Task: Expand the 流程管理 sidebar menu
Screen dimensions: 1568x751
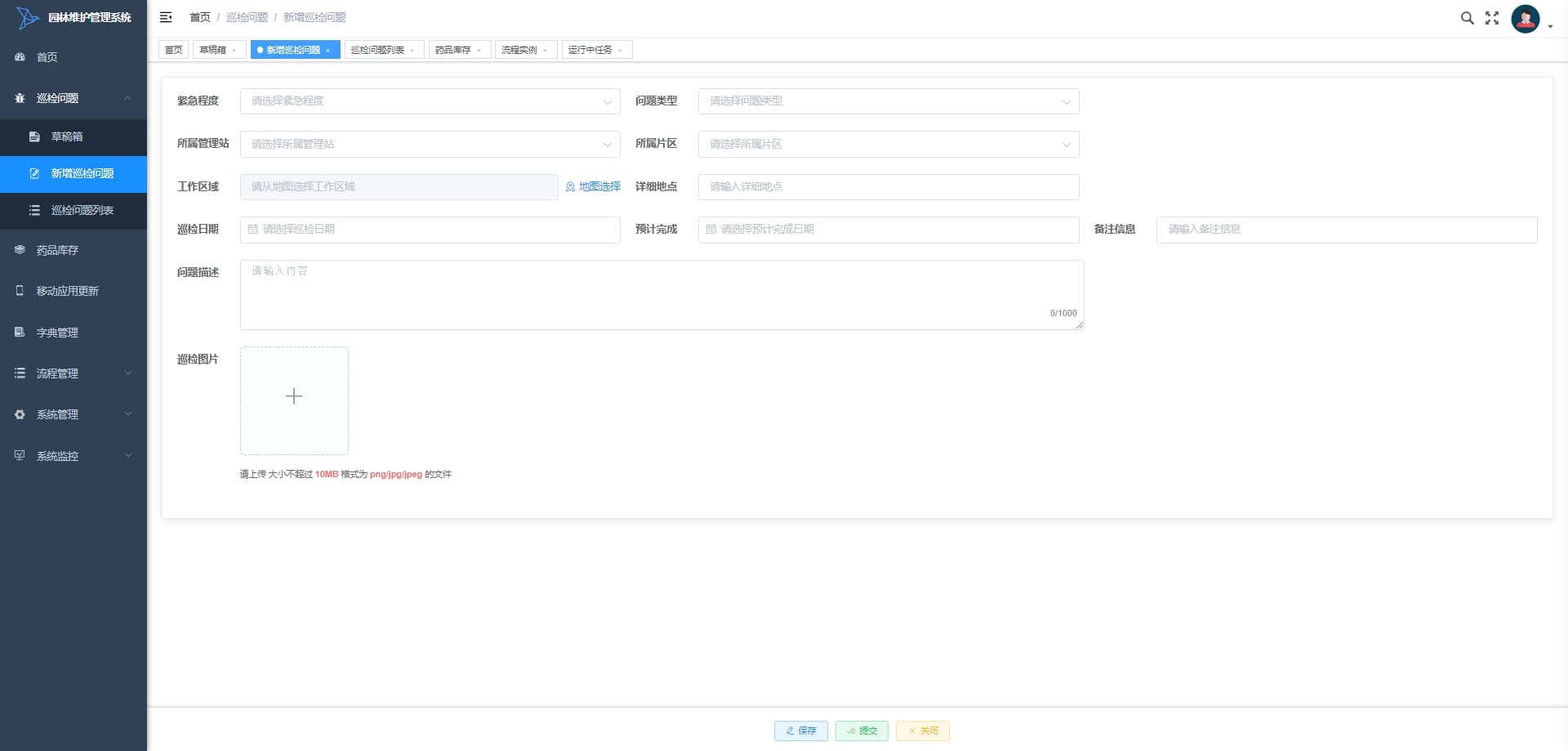Action: 73,373
